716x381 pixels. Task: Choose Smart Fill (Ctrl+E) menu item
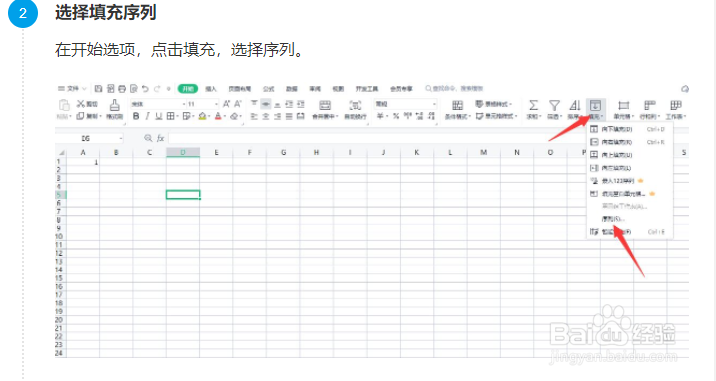pyautogui.click(x=629, y=232)
